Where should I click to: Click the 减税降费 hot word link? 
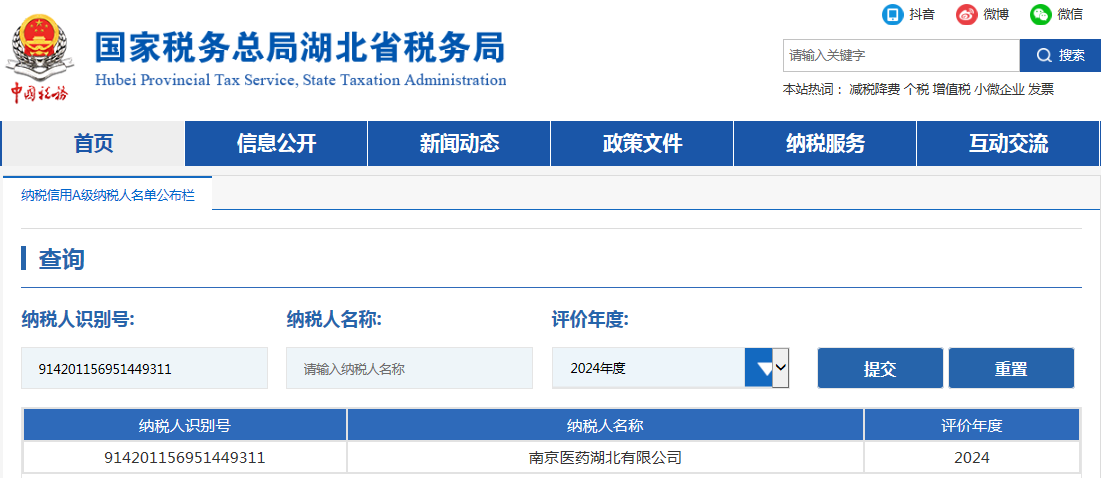874,89
